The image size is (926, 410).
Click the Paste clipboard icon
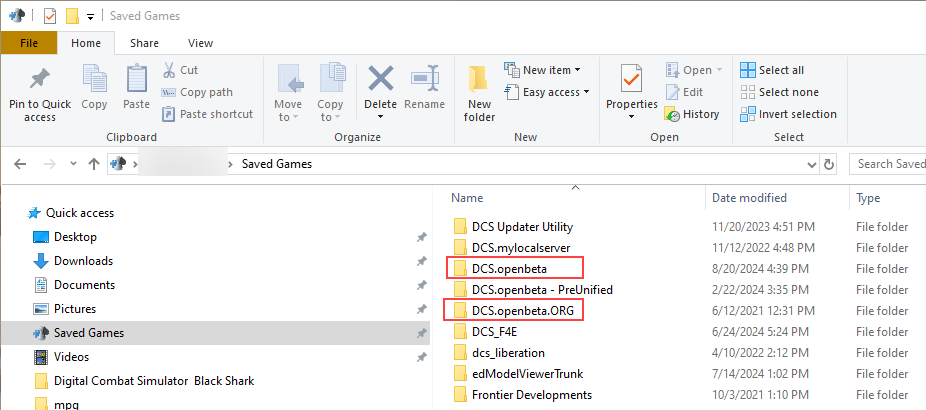(x=136, y=79)
